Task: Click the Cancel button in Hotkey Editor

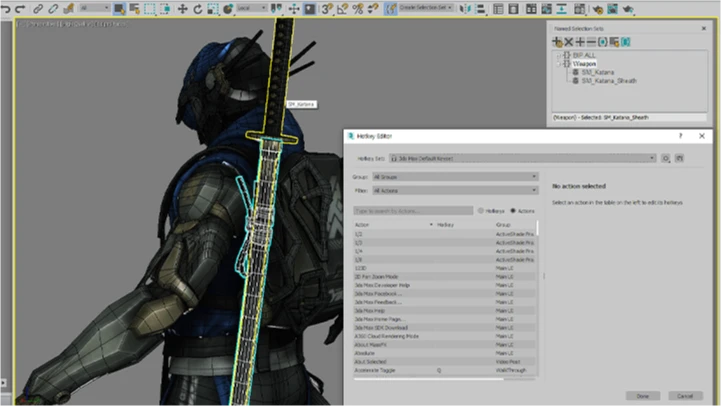Action: point(685,396)
